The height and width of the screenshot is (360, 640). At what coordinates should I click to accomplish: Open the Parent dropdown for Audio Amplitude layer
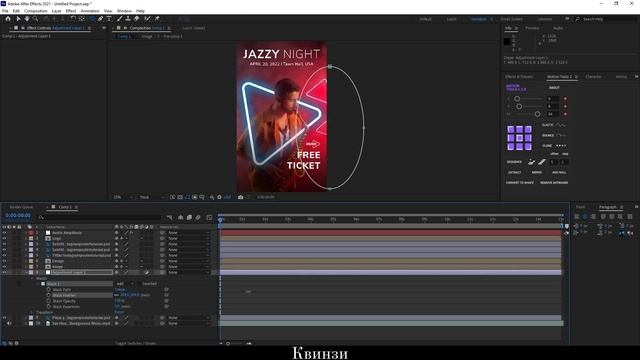point(188,233)
